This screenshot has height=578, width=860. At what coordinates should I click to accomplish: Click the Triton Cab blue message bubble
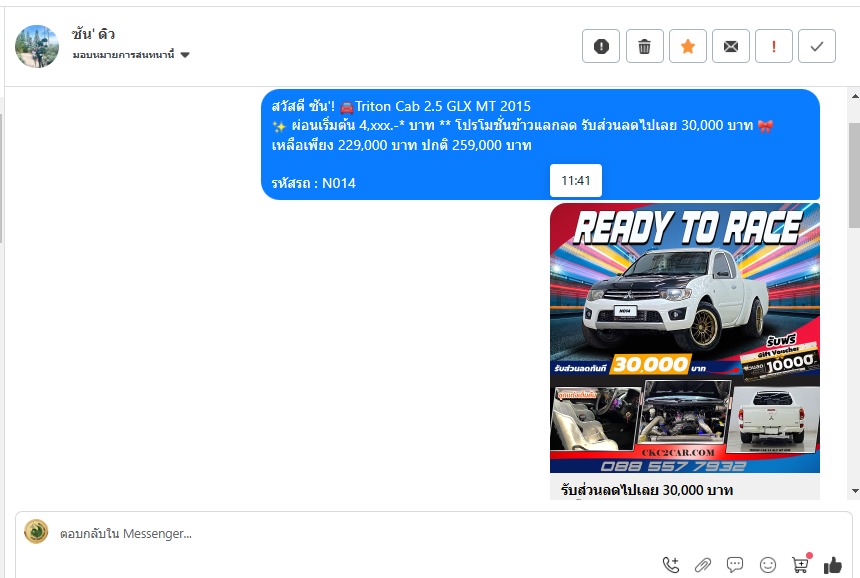point(540,144)
